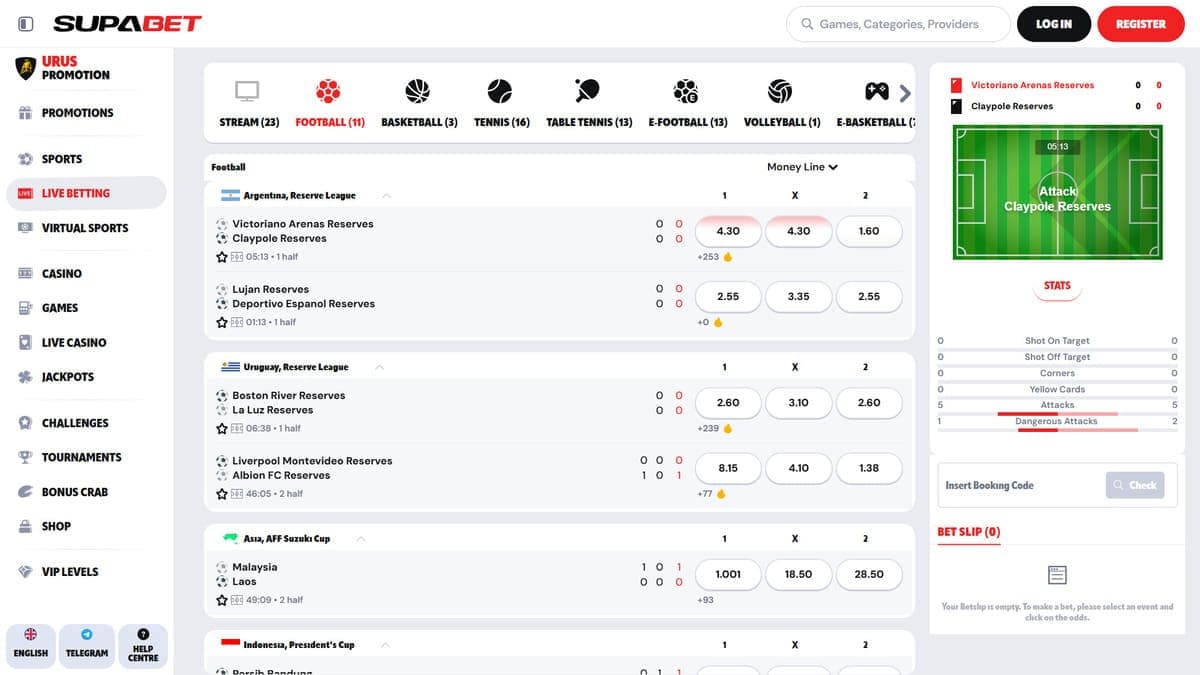Choose the Volleyball category icon
1200x675 pixels.
pyautogui.click(x=780, y=92)
